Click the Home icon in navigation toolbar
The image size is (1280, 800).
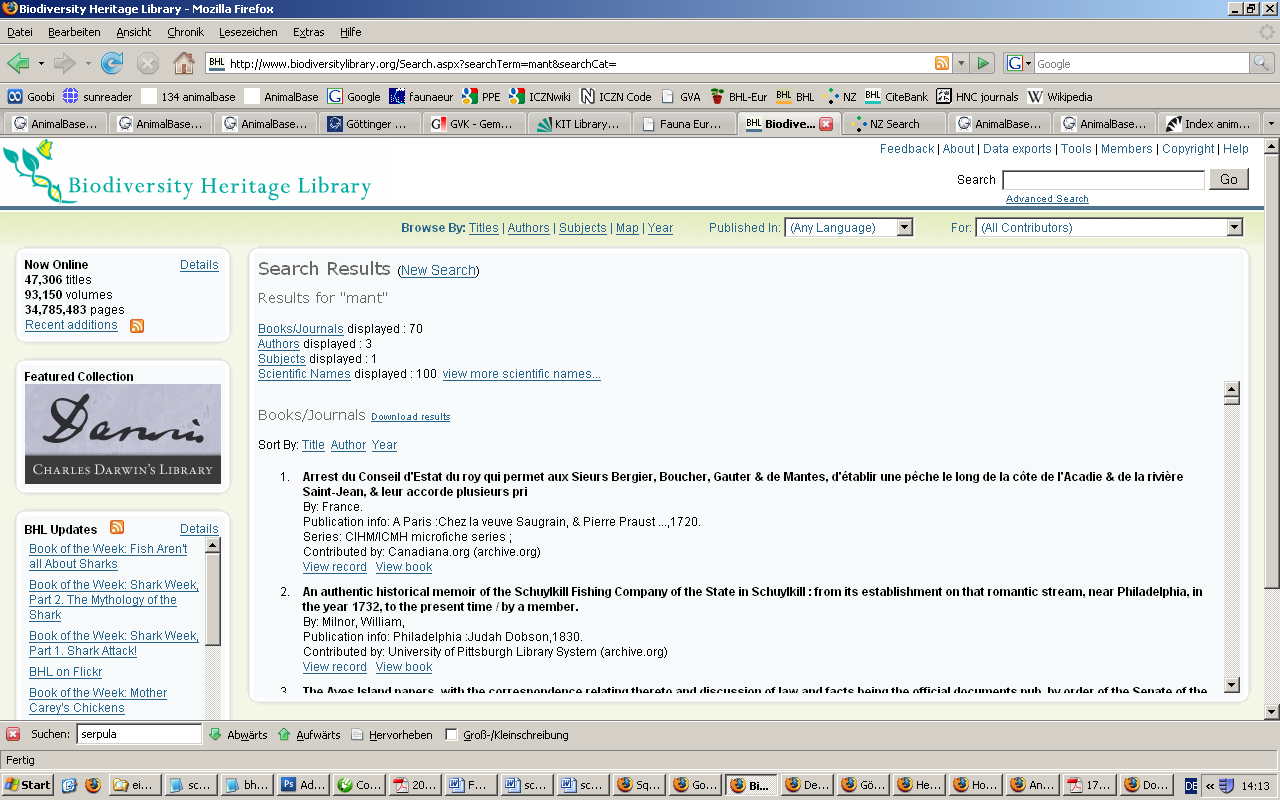(x=184, y=63)
